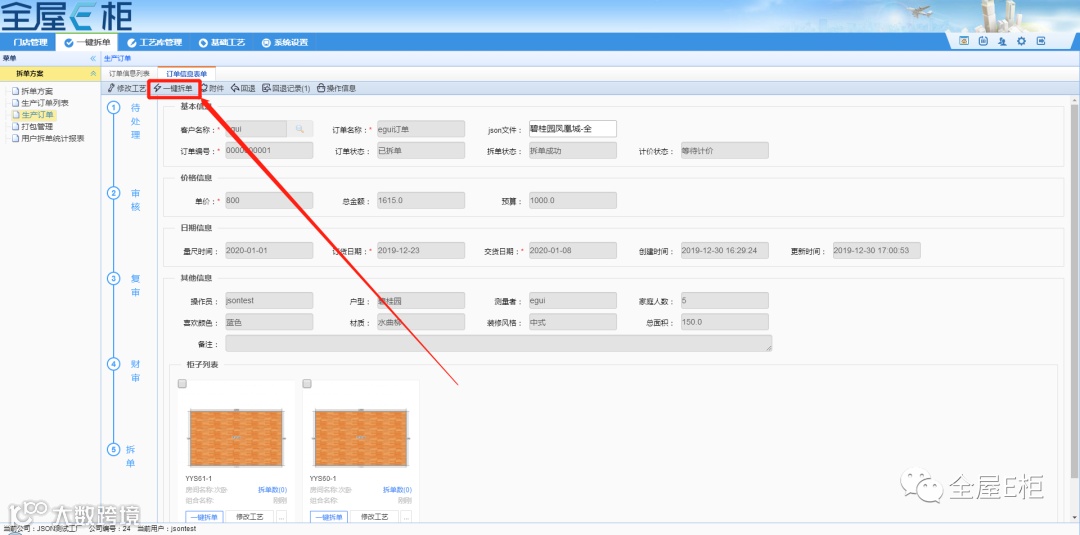The image size is (1080, 535).
Task: Click 一键拆单 on the YYS61-1 card
Action: tap(205, 517)
